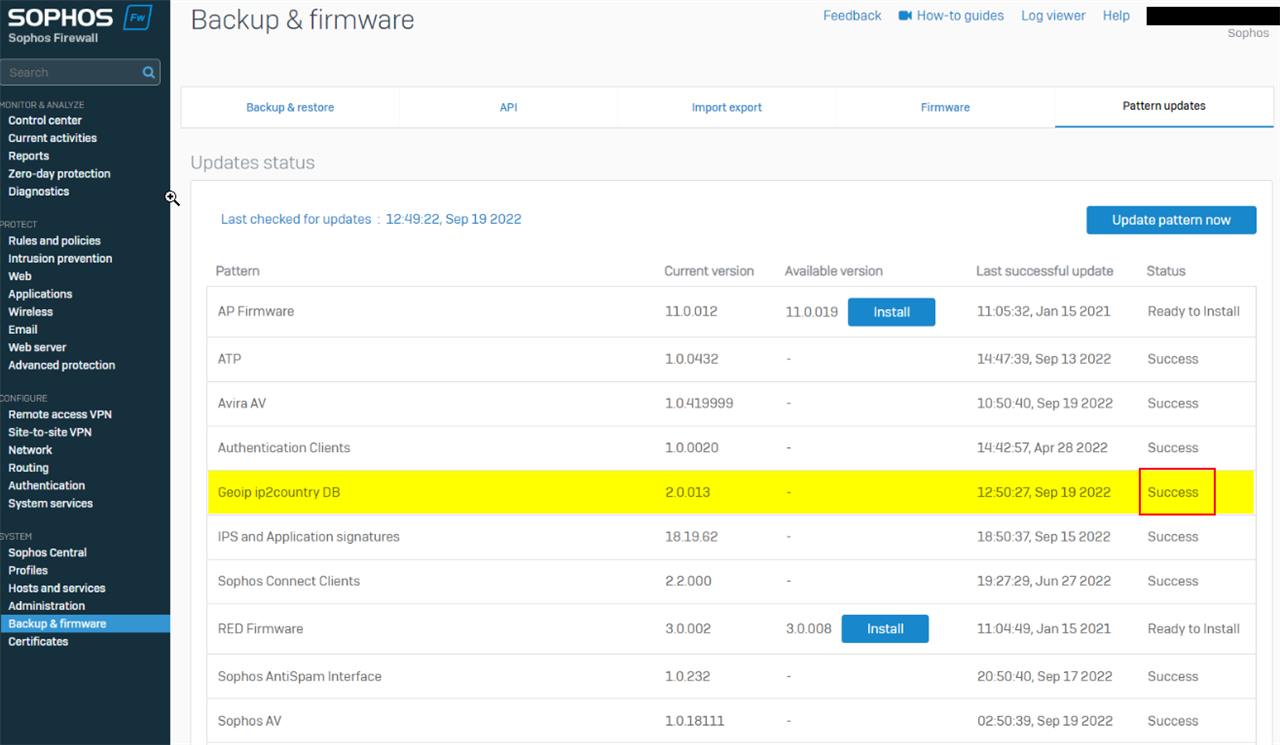The width and height of the screenshot is (1280, 745).
Task: Open Applications in sidebar
Action: (x=40, y=295)
